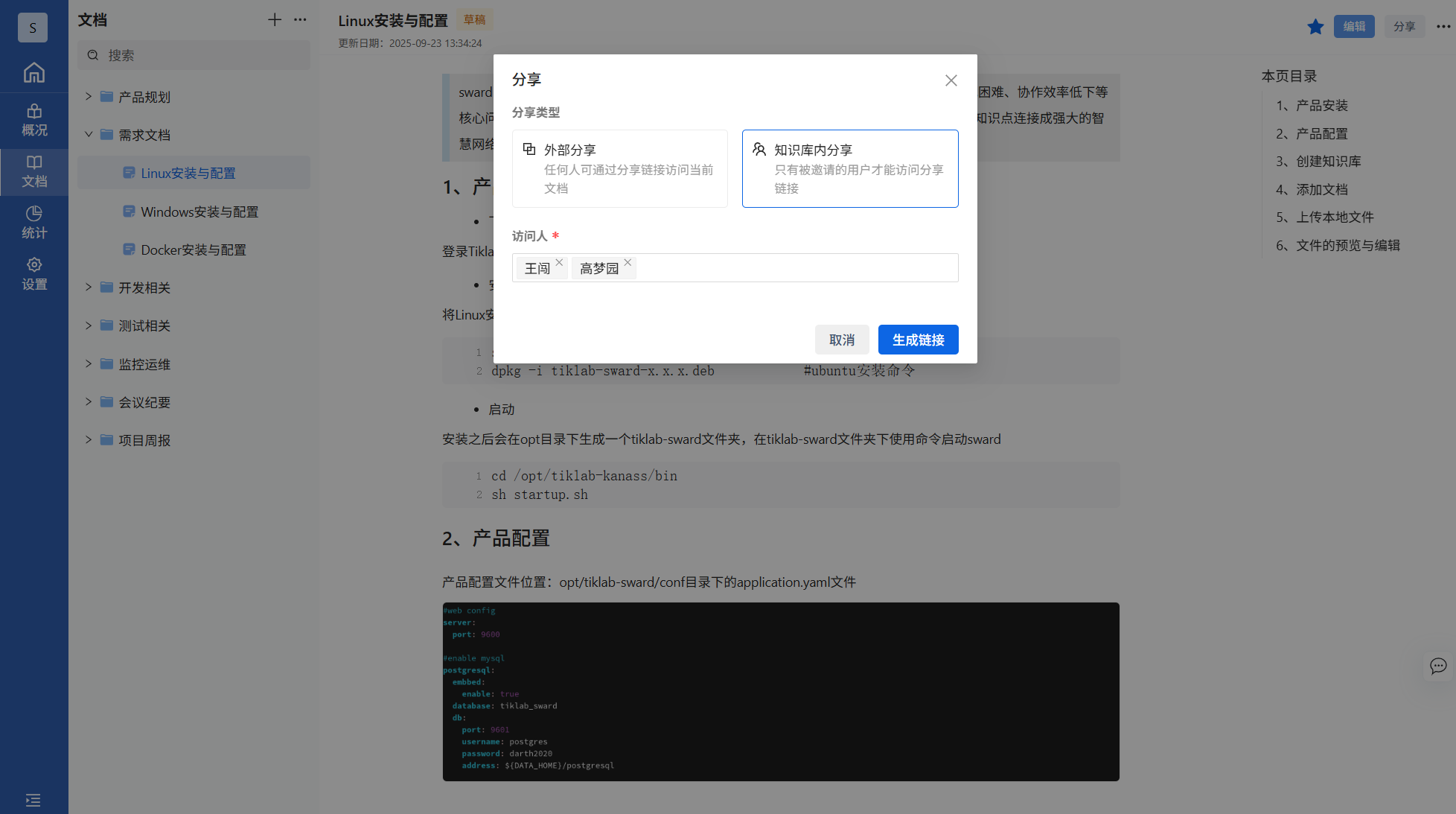Collapse sidebar using bottom menu icon
The width and height of the screenshot is (1456, 814).
click(x=33, y=800)
